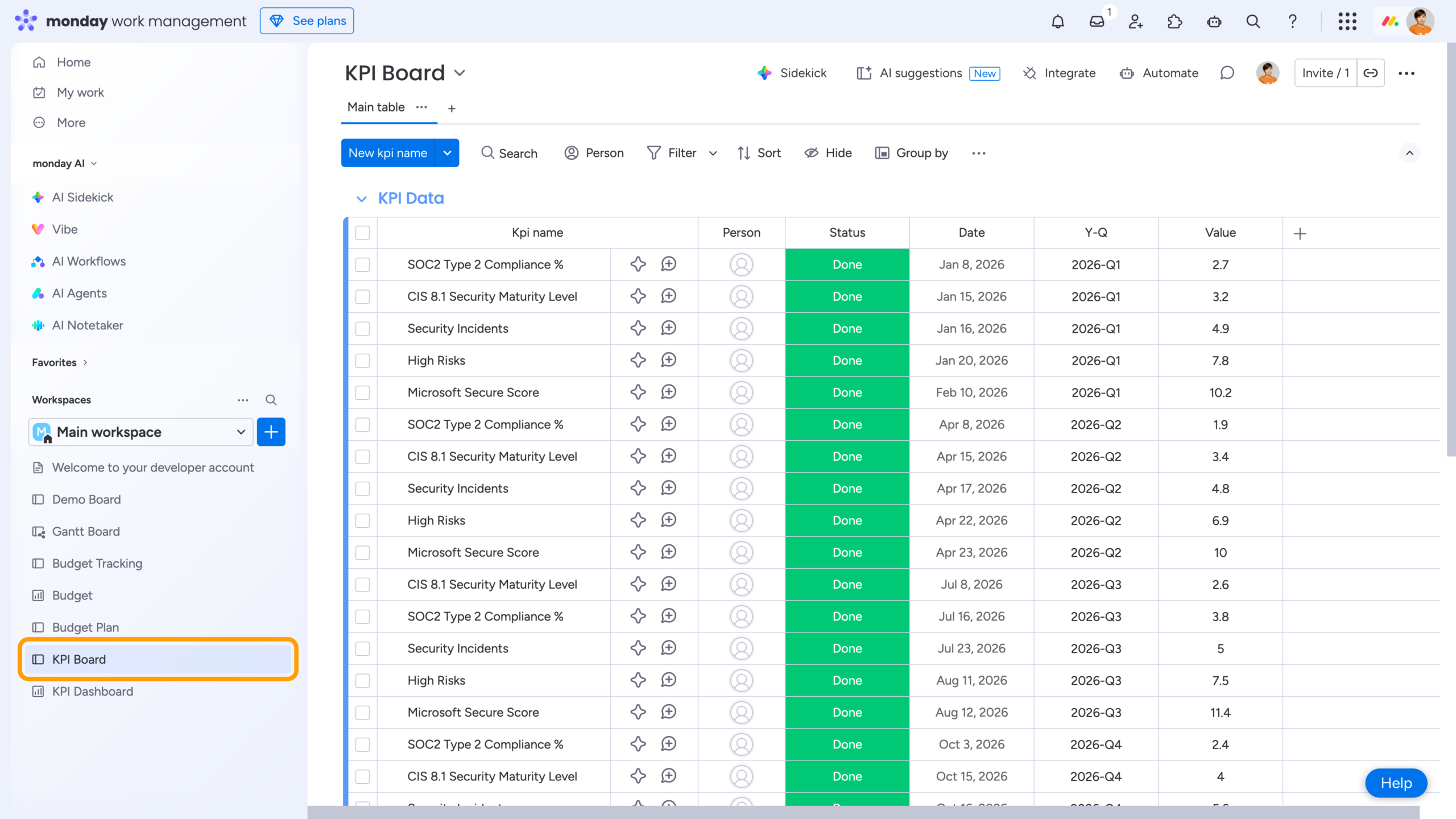The image size is (1456, 819).
Task: Expand the KPI Board title dropdown
Action: 460,73
